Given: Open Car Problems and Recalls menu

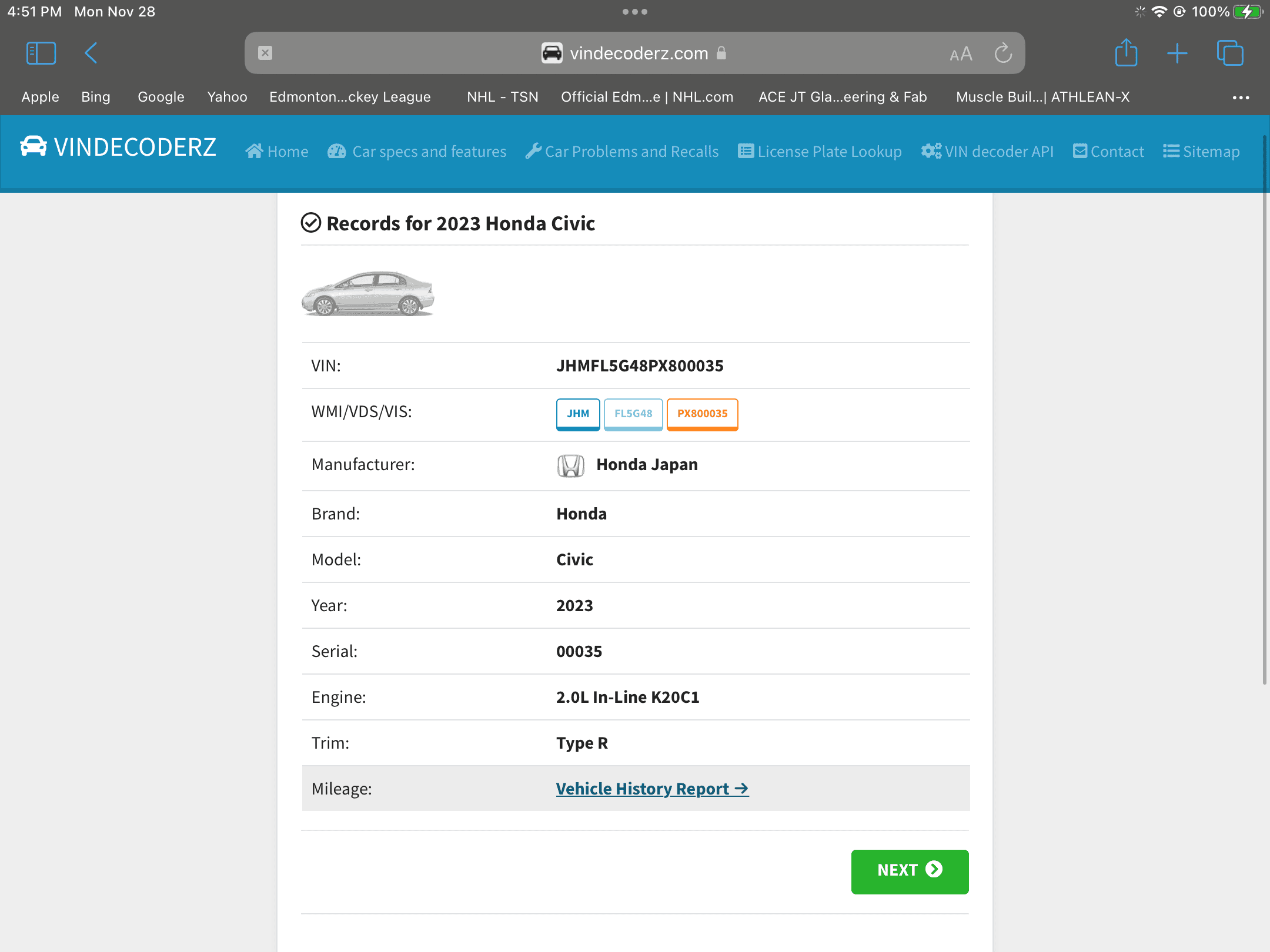Looking at the screenshot, I should 622,152.
